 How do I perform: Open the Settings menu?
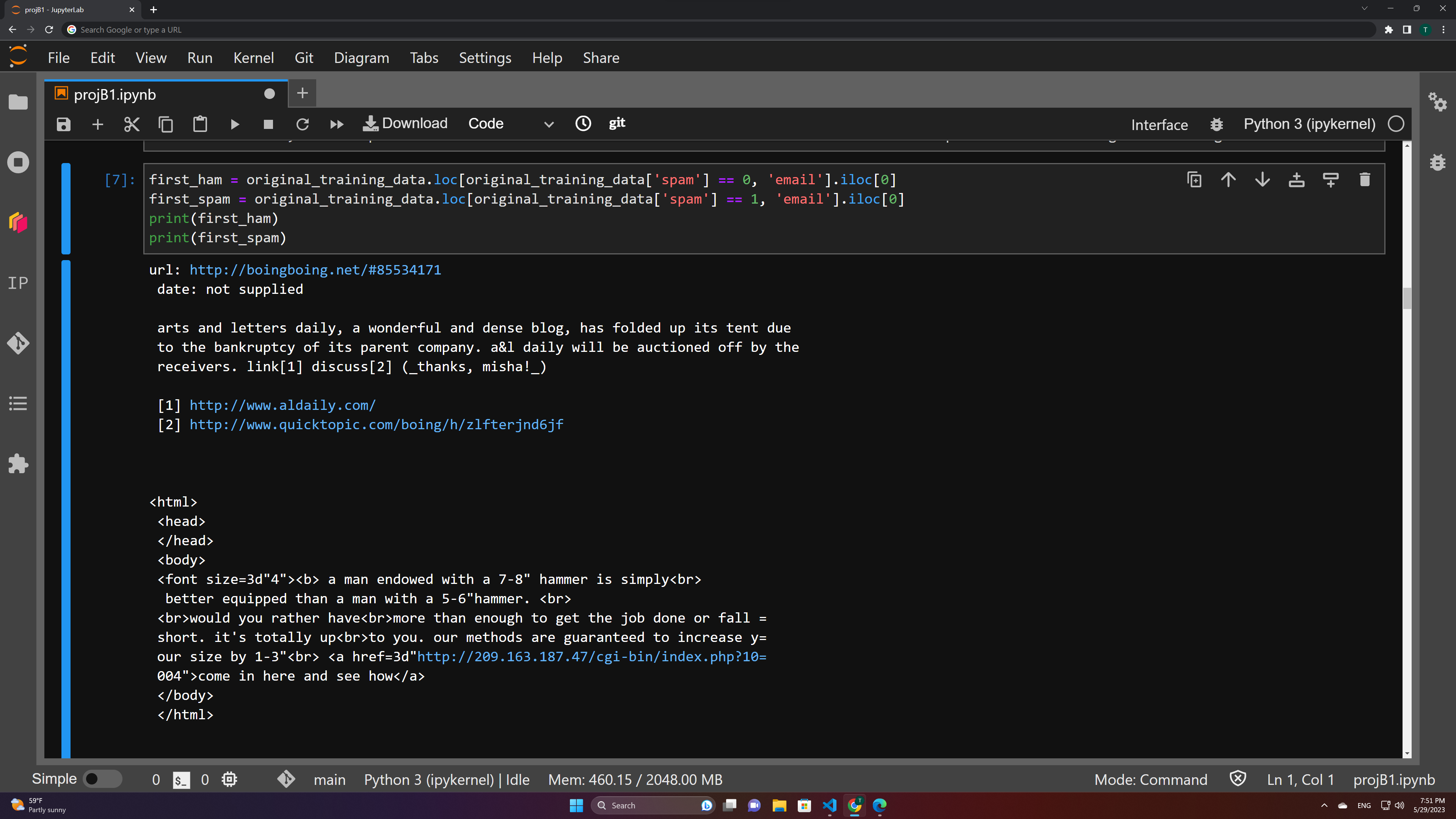point(485,58)
